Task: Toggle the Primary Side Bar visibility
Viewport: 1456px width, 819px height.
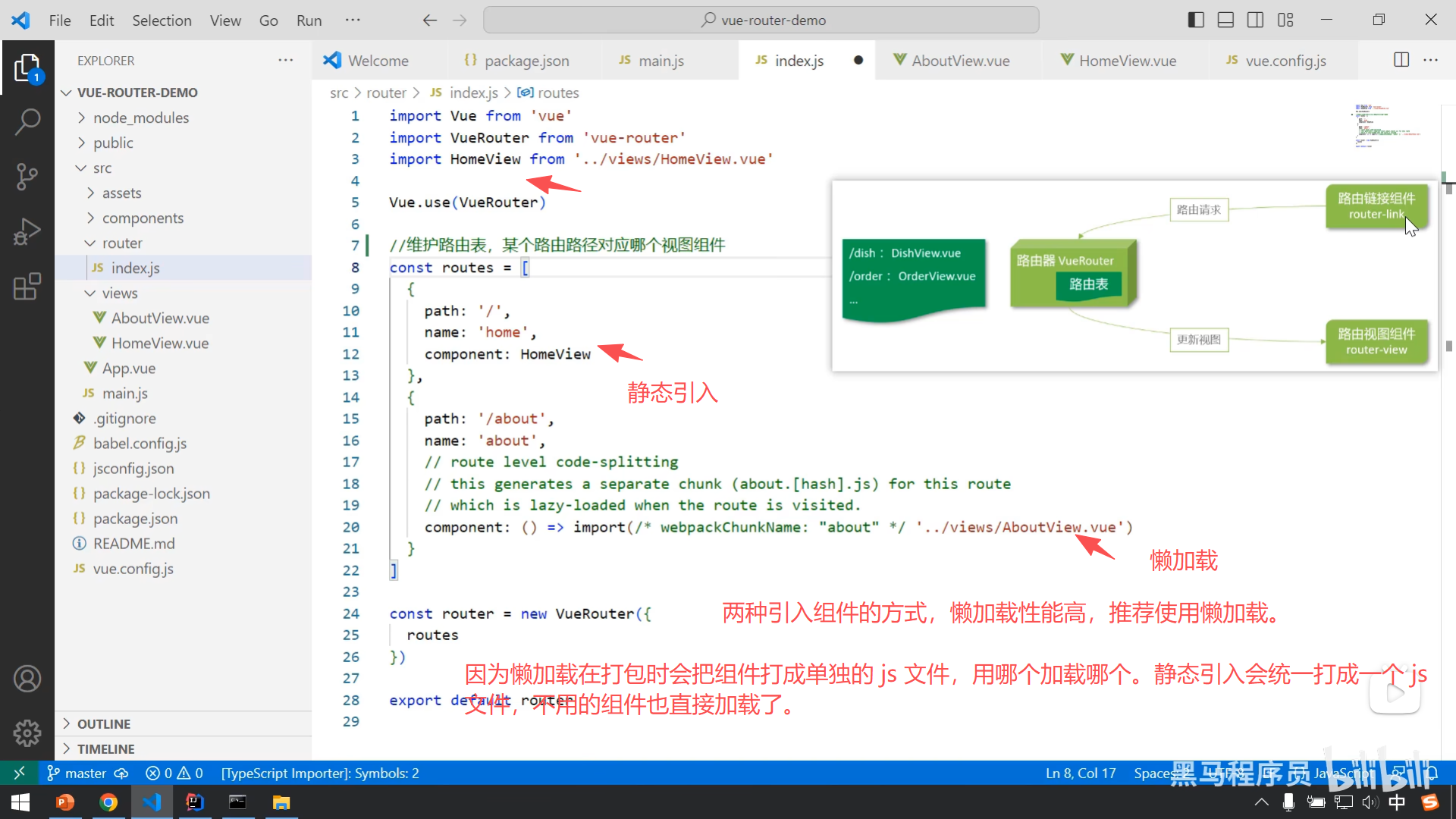Action: click(1196, 20)
